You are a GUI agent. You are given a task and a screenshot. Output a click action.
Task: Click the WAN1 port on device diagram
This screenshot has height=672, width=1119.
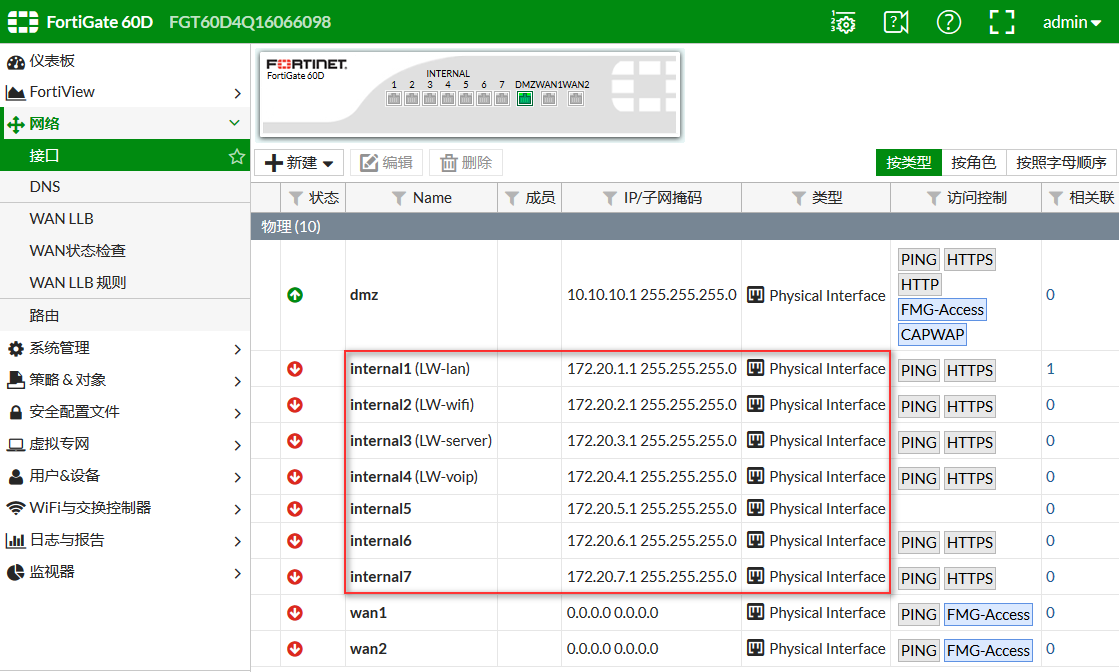[x=549, y=99]
